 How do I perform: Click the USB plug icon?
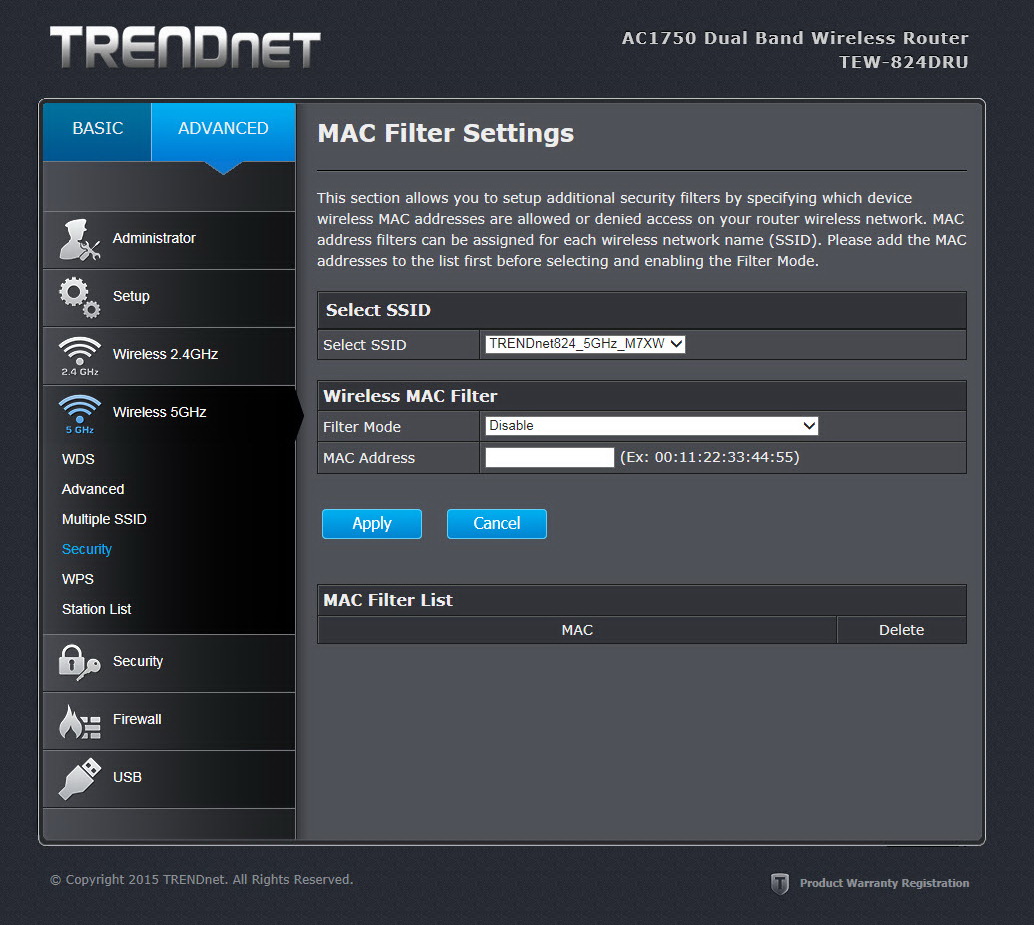pyautogui.click(x=80, y=779)
